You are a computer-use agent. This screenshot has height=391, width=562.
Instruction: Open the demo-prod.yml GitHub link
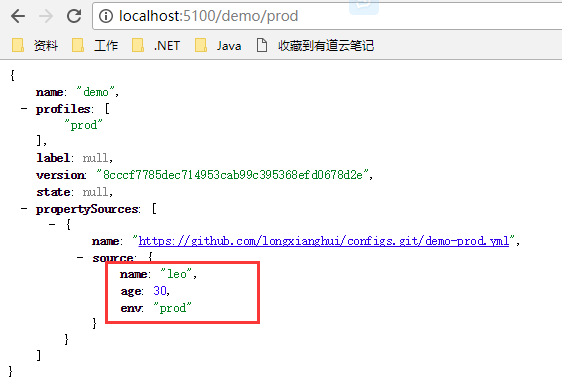pyautogui.click(x=324, y=241)
